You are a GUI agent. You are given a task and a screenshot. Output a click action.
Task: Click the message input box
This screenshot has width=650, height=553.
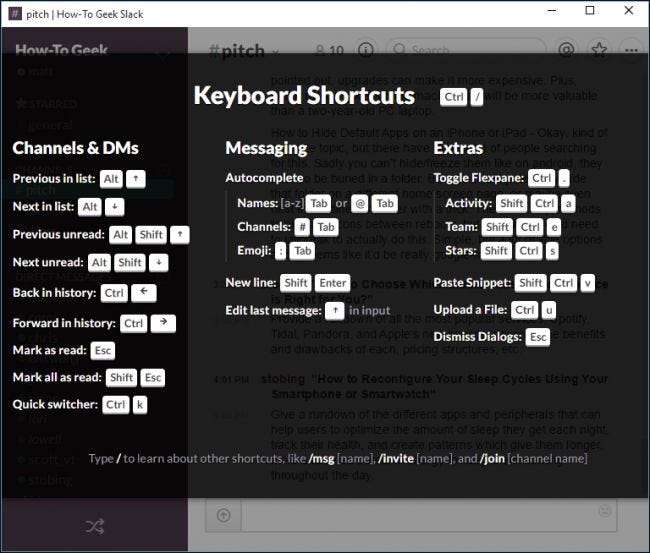click(429, 515)
